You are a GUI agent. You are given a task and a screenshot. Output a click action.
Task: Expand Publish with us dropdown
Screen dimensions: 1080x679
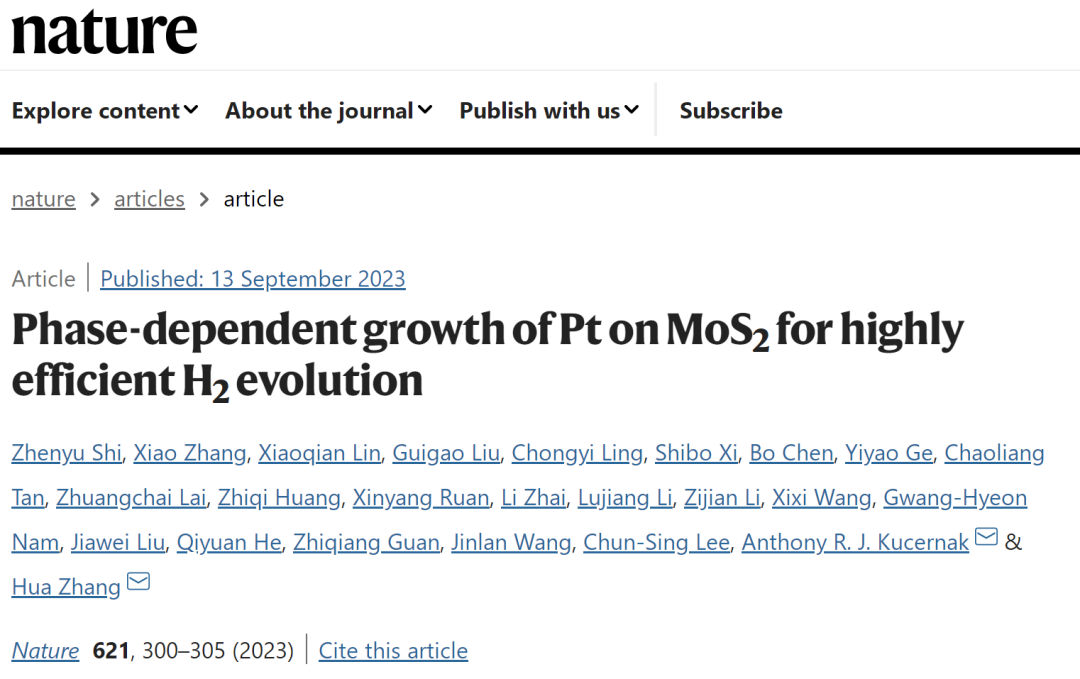[x=549, y=110]
